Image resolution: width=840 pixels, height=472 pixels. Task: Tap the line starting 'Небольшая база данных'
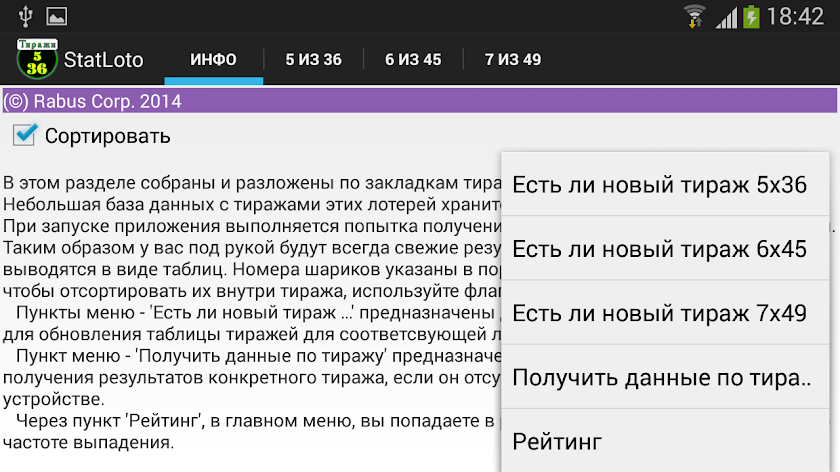252,204
